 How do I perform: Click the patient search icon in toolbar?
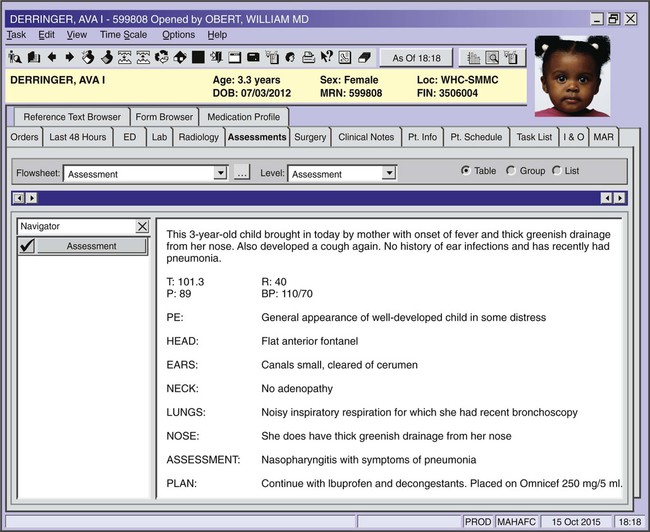pos(13,57)
